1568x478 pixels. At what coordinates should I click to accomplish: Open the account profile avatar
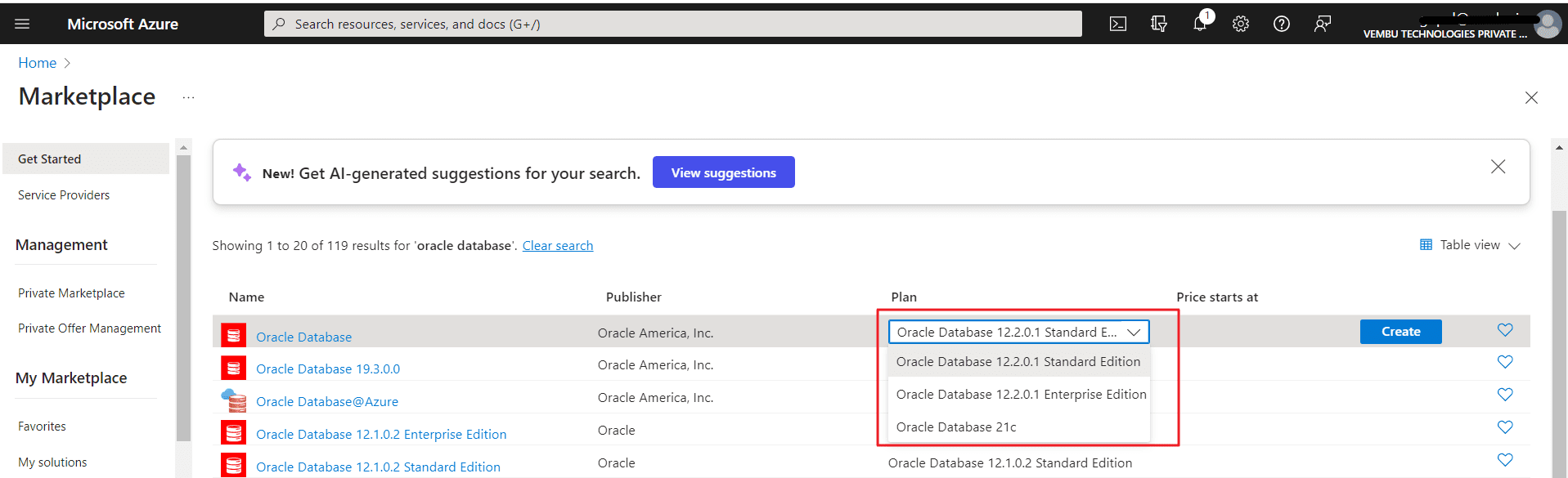point(1548,24)
